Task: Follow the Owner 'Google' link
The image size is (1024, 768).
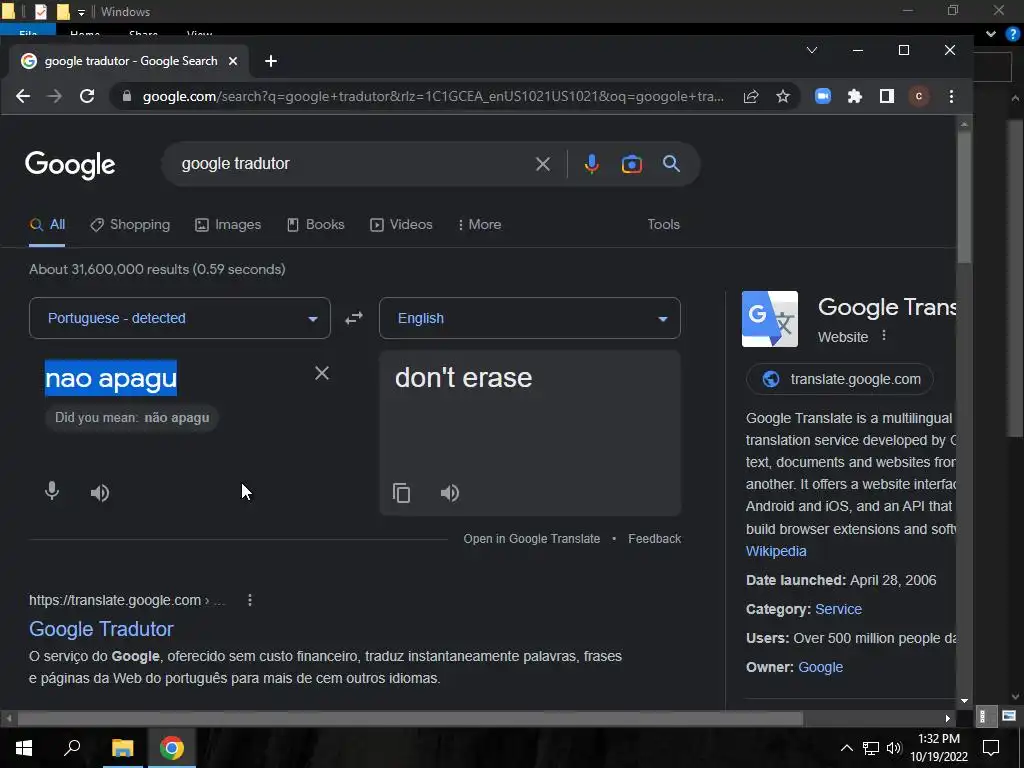Action: click(820, 667)
